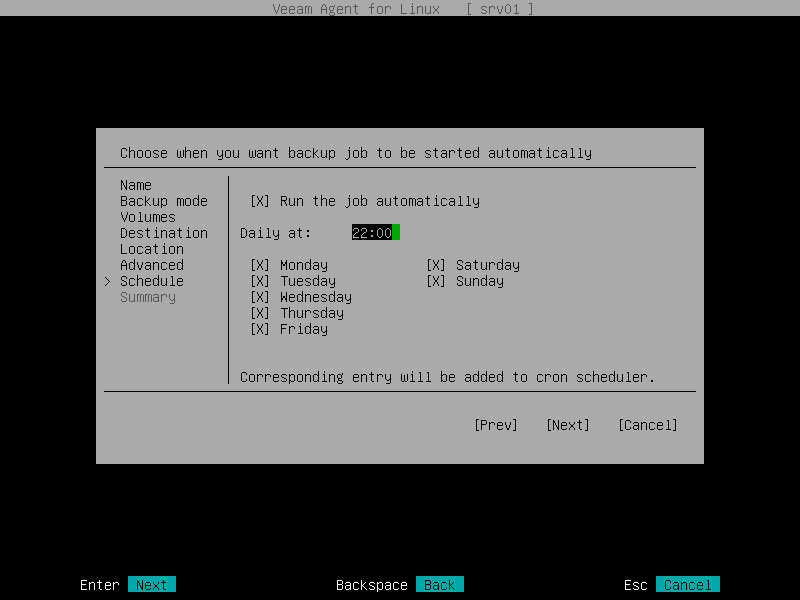Go to the Name wizard step
This screenshot has width=800, height=600.
(136, 185)
